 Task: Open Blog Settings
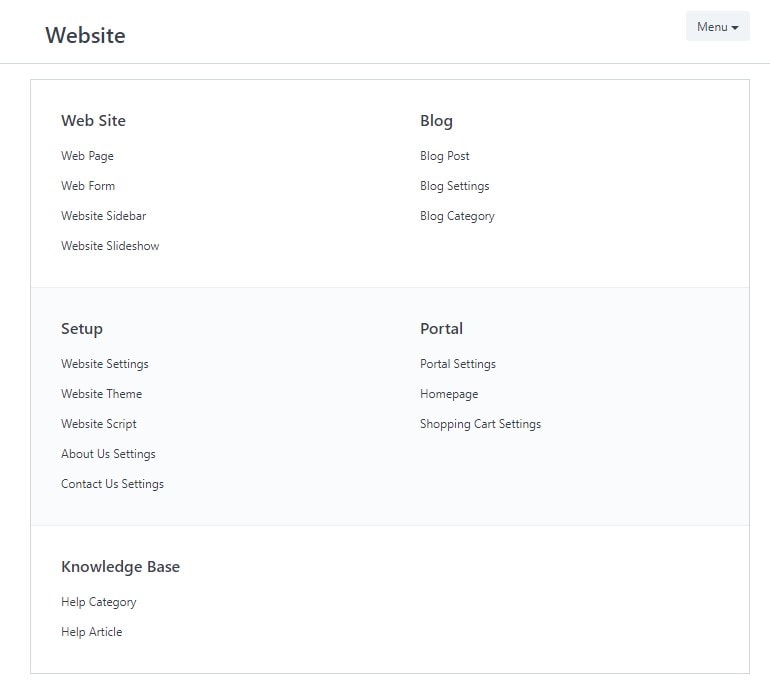pos(455,186)
